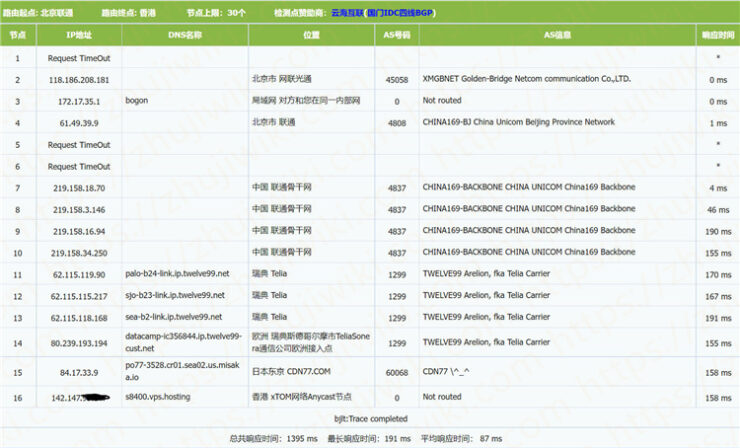Select IP address 219.158.34.250
740x448 pixels.
(79, 253)
